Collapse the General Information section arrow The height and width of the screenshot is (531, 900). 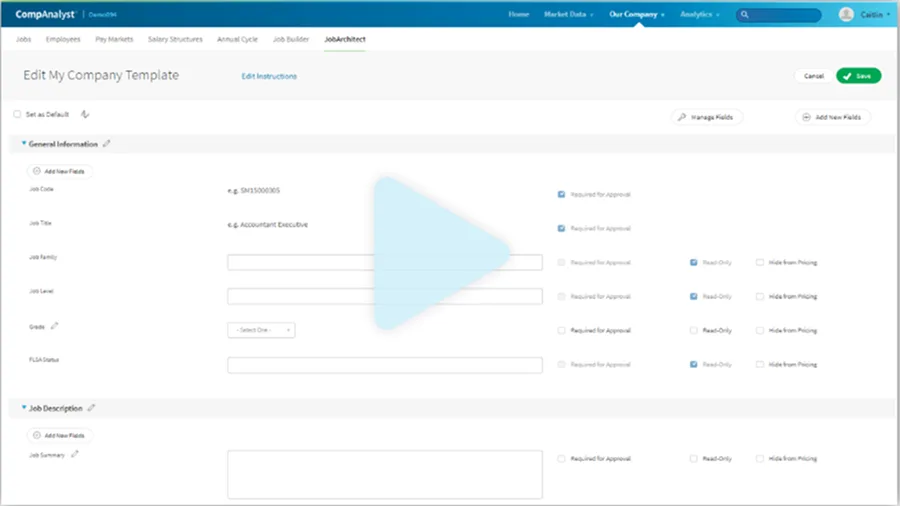24,143
